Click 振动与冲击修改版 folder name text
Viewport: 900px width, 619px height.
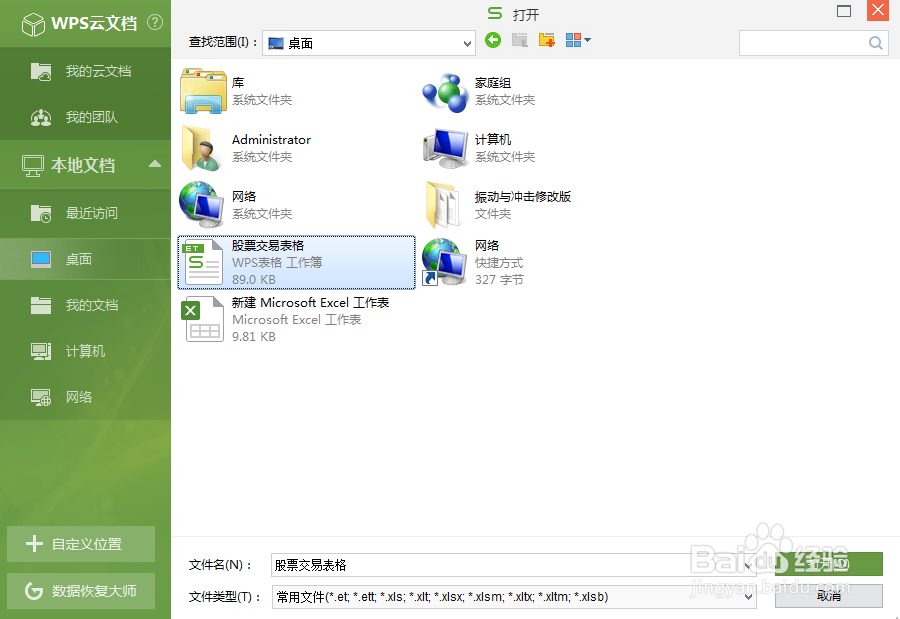[523, 197]
